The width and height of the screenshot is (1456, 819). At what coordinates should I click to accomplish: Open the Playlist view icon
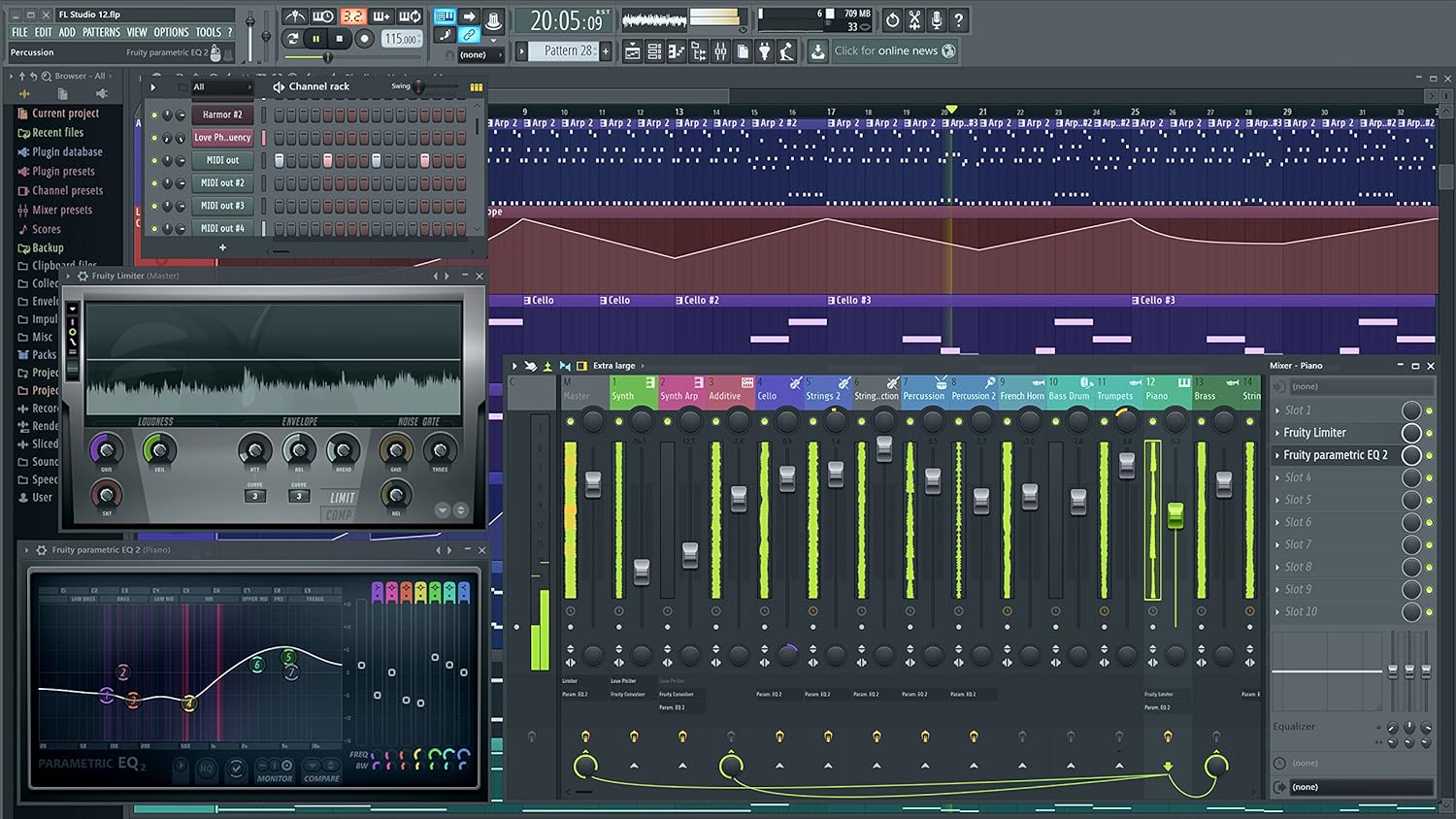(x=633, y=50)
